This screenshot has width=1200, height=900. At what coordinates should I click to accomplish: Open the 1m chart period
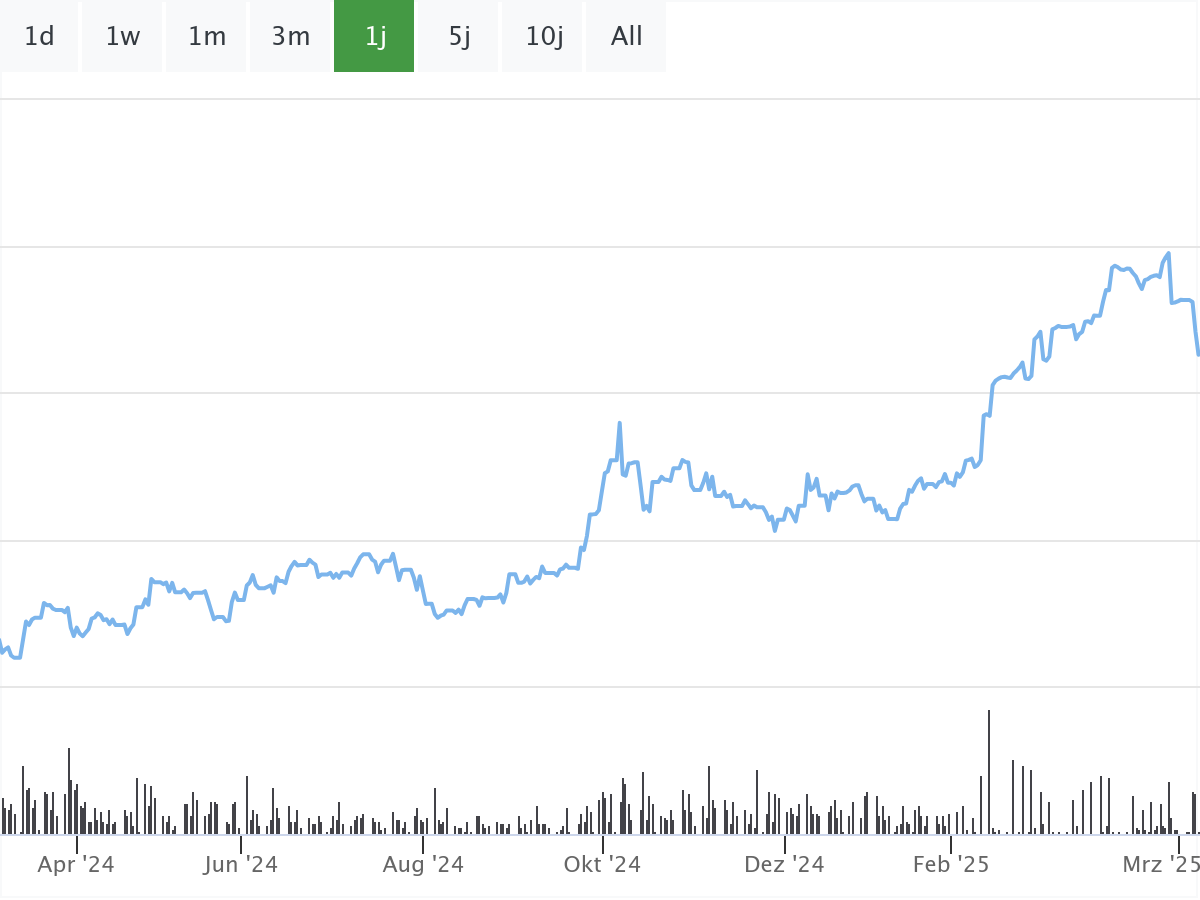coord(206,36)
